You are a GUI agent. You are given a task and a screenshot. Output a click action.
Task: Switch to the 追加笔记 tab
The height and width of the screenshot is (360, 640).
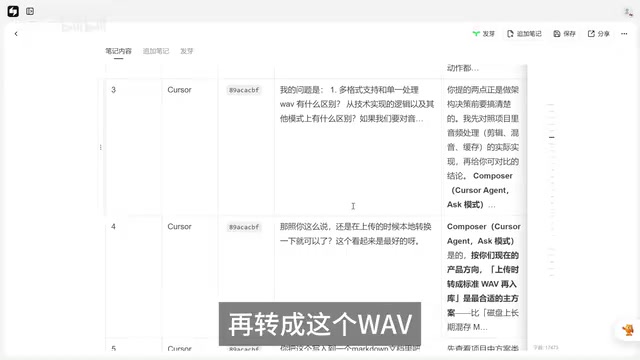[156, 51]
